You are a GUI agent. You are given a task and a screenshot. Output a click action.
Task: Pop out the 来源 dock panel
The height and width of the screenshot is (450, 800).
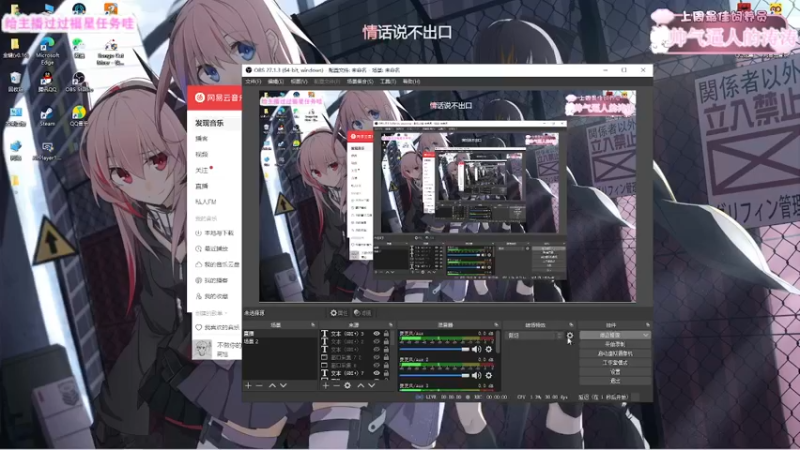[391, 325]
